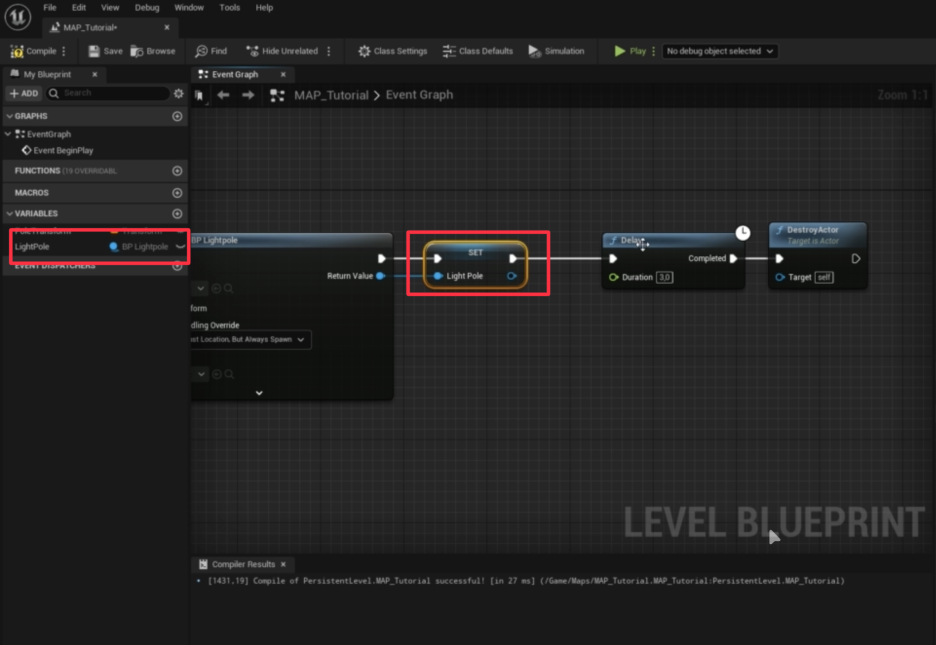This screenshot has width=936, height=645.
Task: Open the File menu
Action: click(x=50, y=8)
